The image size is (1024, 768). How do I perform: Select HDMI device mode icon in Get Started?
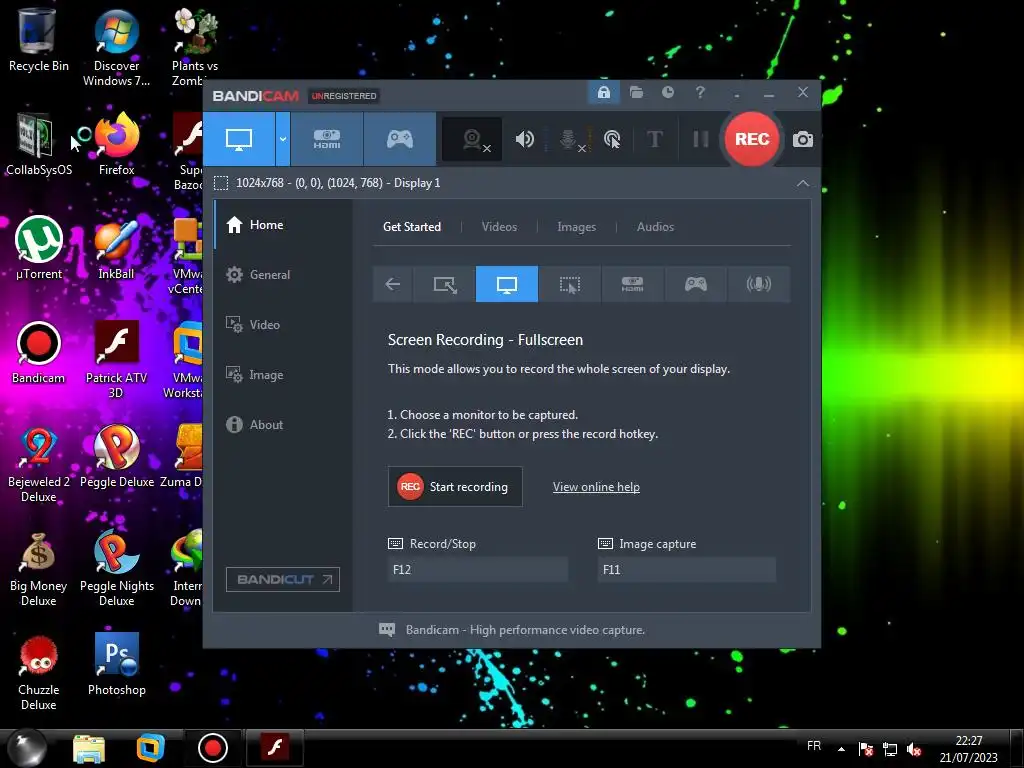coord(632,284)
